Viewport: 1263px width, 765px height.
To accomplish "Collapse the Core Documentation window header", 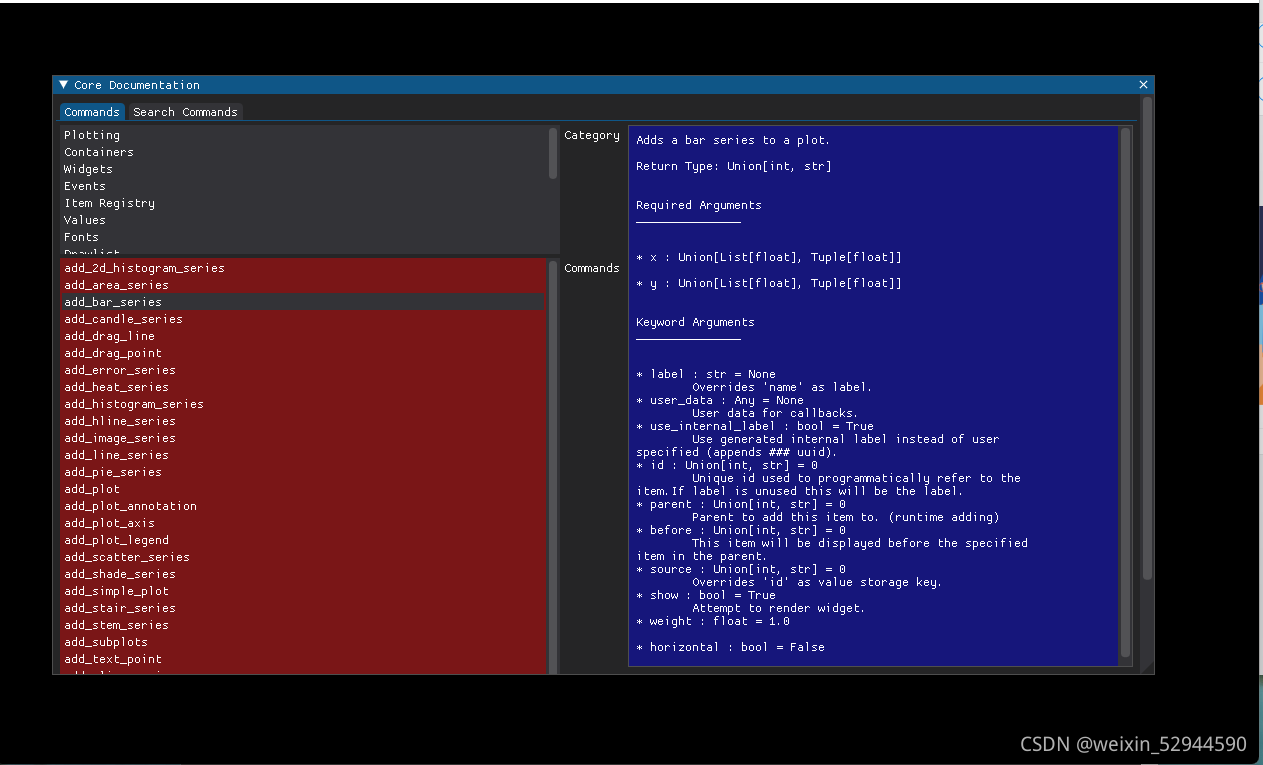I will tap(62, 85).
